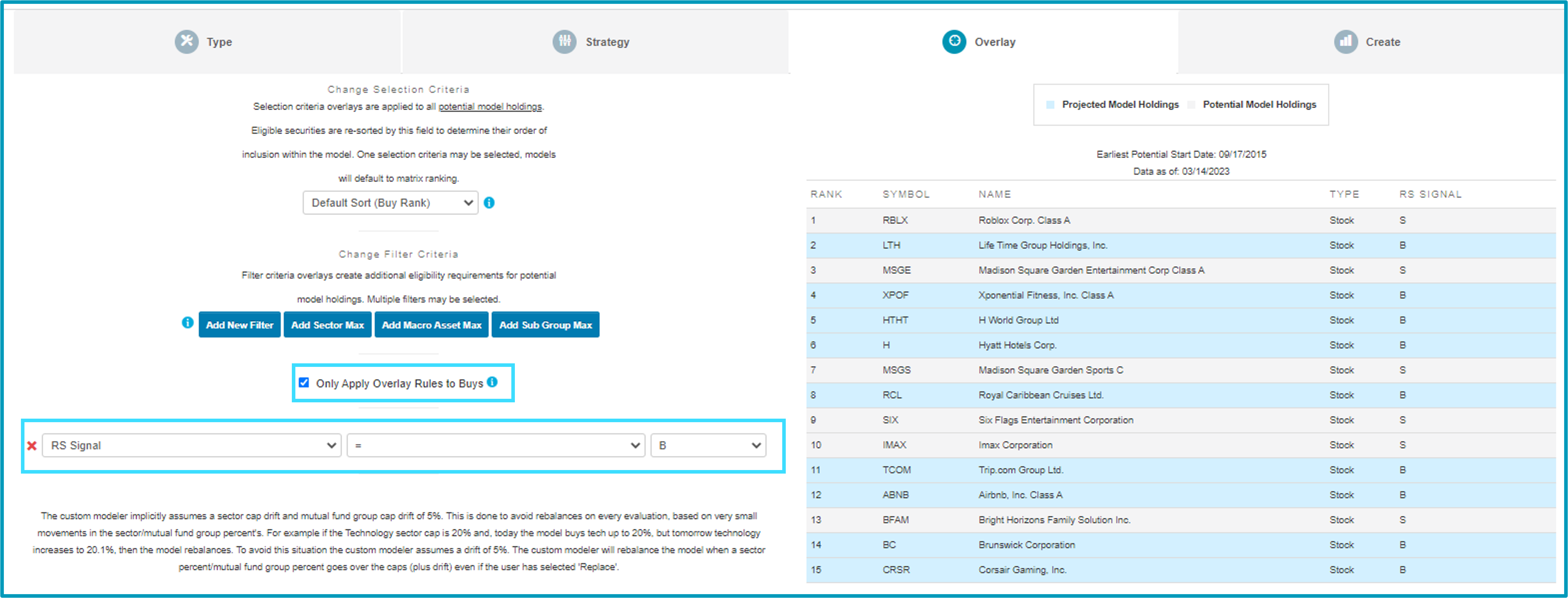The width and height of the screenshot is (1568, 598).
Task: Click Airbnb, Inc. Class A name
Action: 1020,494
